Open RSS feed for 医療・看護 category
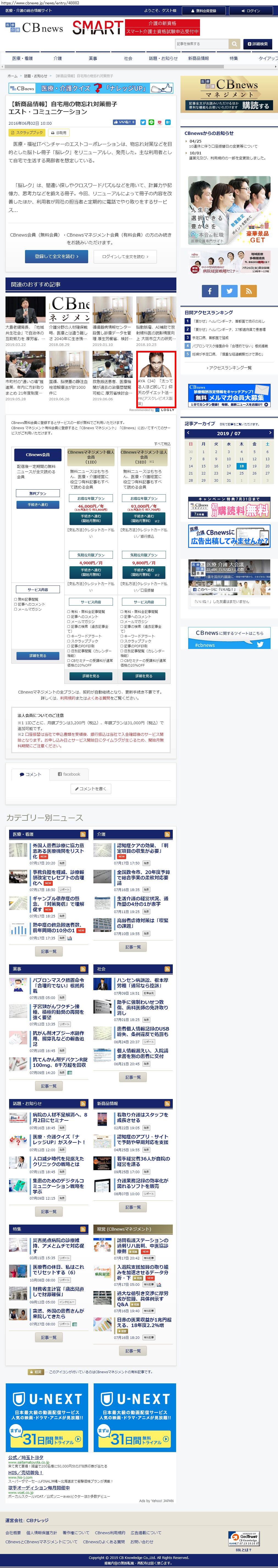This screenshot has width=278, height=1568. pyautogui.click(x=83, y=834)
